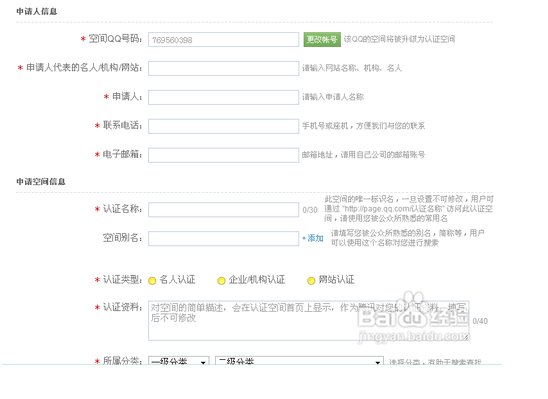548x399 pixels.
Task: Click the green 更改帐号 button
Action: 322,39
